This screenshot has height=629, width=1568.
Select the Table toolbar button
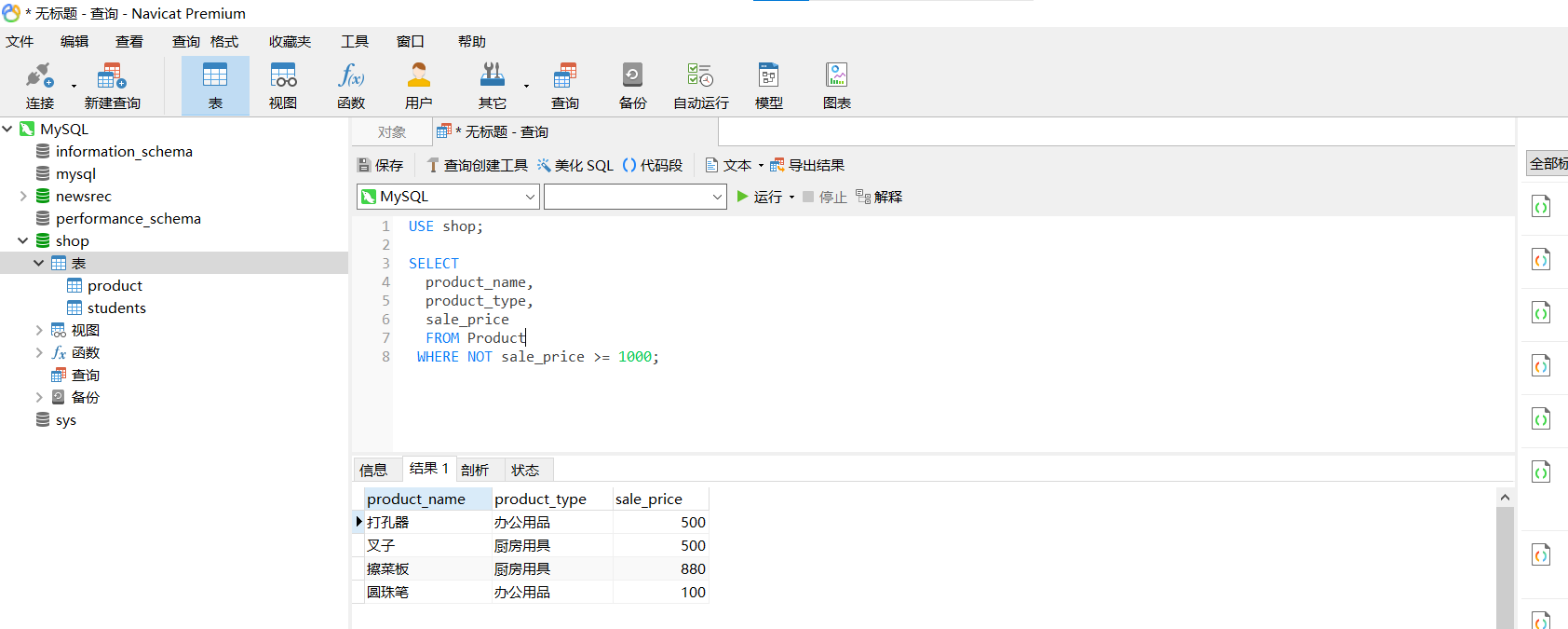[215, 86]
